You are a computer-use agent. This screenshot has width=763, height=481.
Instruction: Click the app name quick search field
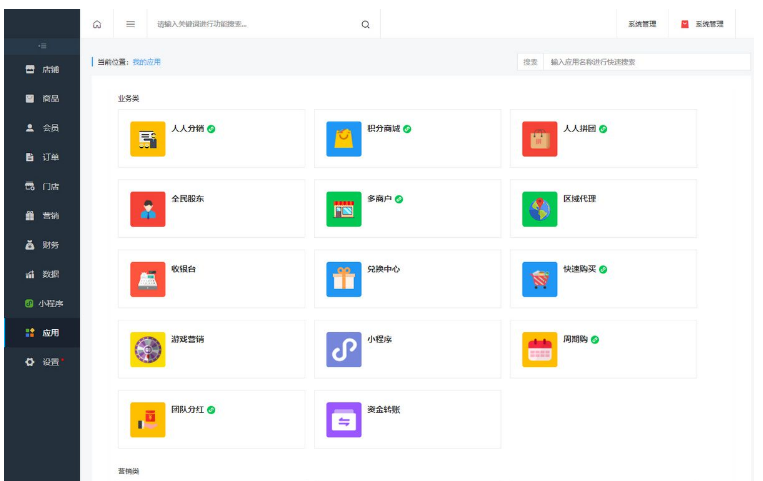point(647,62)
